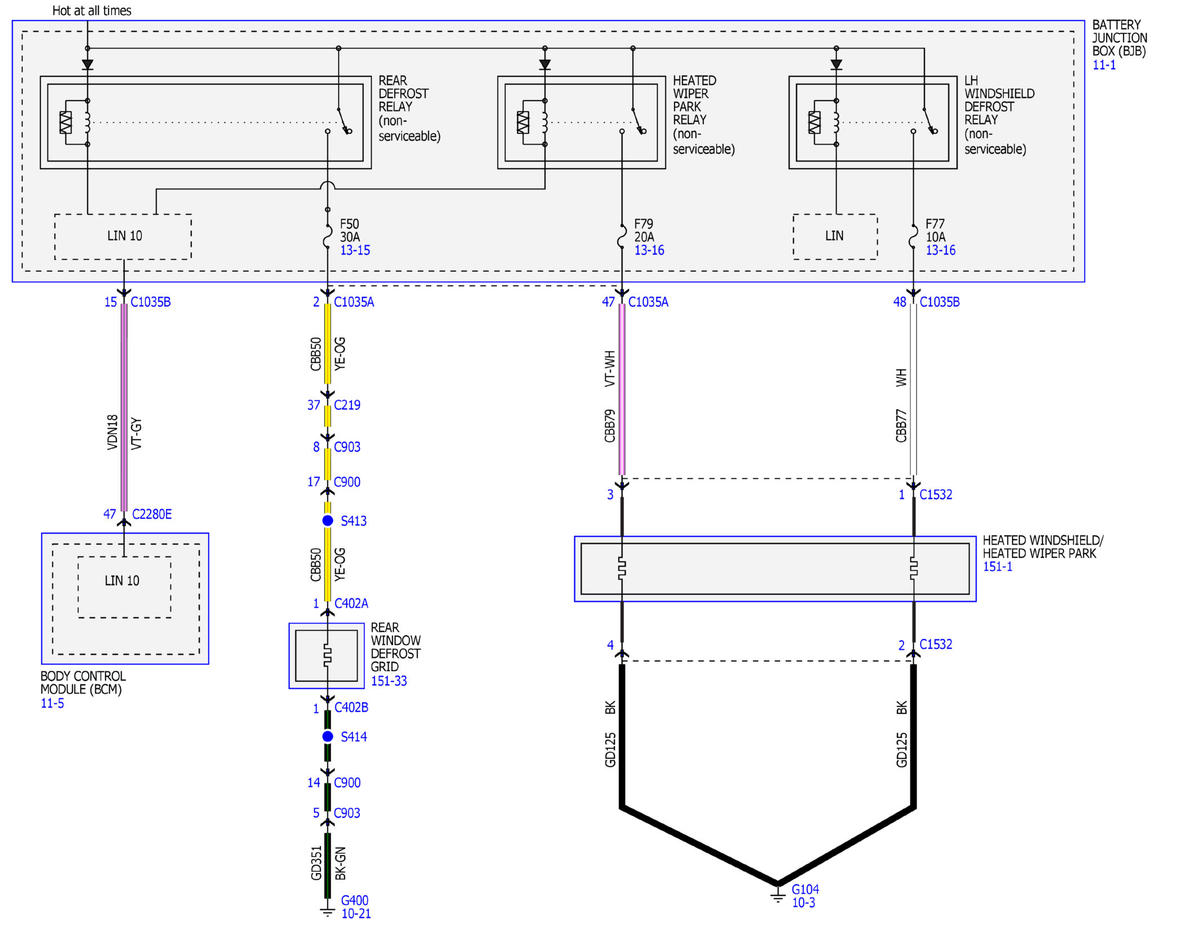Open the 13-16 reference under fuse F77
The image size is (1200, 927).
tap(941, 250)
